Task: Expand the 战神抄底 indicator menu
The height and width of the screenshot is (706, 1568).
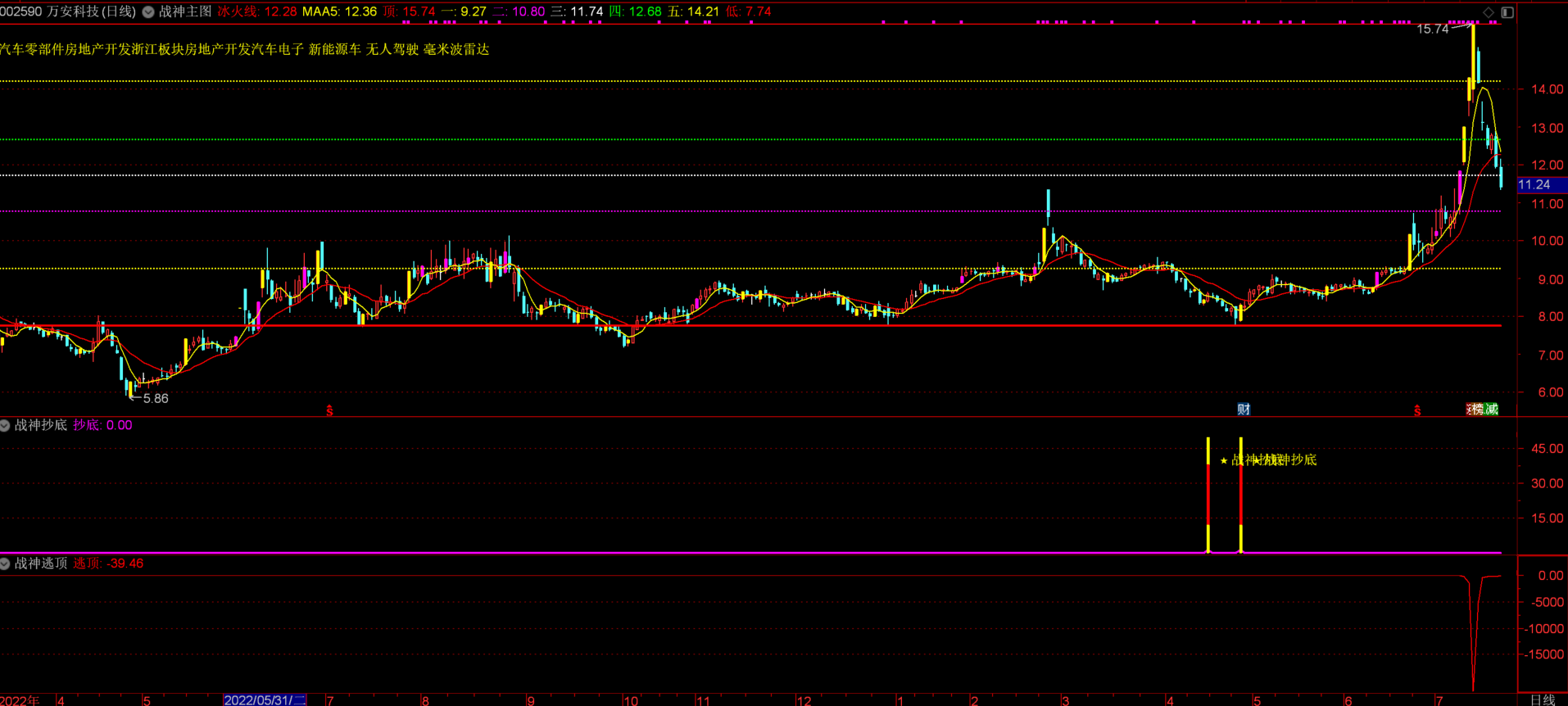Action: (5, 425)
